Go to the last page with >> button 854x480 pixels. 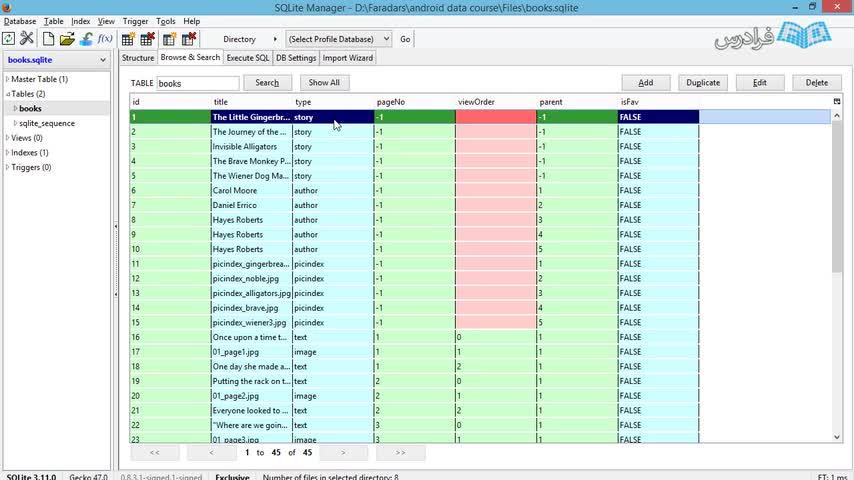pos(400,452)
